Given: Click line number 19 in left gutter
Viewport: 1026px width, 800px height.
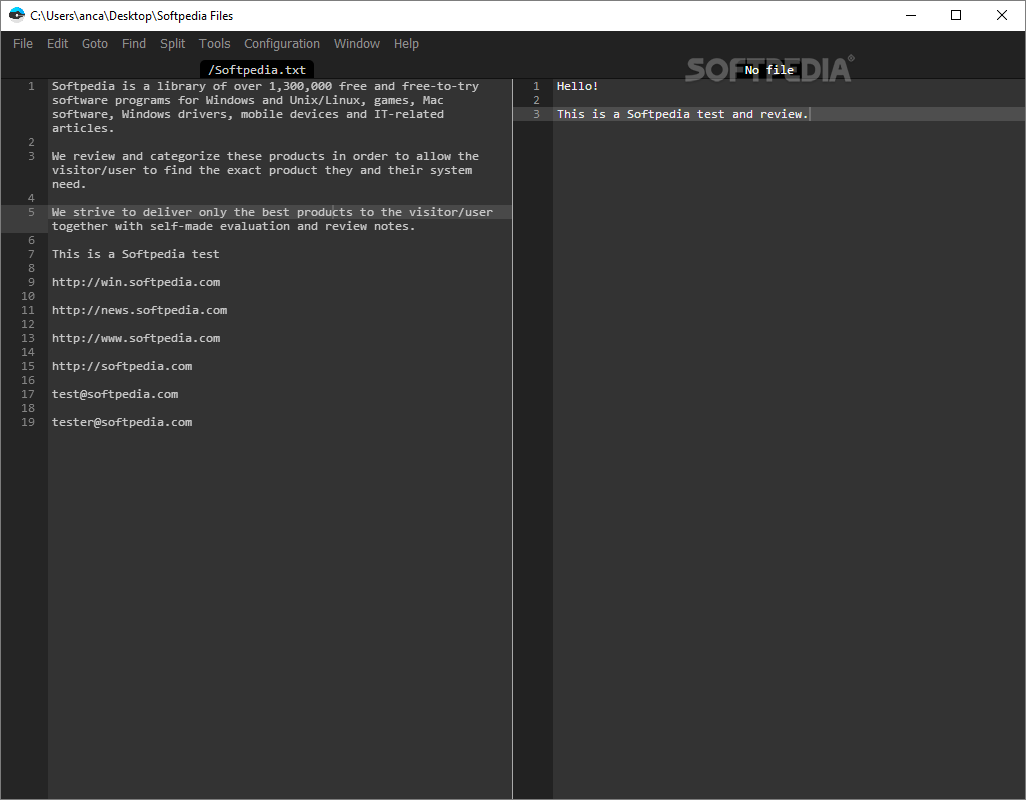Looking at the screenshot, I should pyautogui.click(x=28, y=423).
